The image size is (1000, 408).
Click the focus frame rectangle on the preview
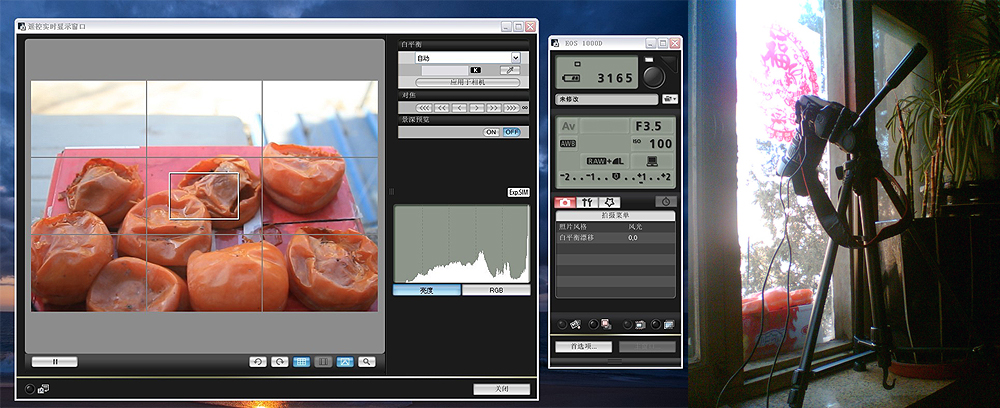click(x=204, y=196)
